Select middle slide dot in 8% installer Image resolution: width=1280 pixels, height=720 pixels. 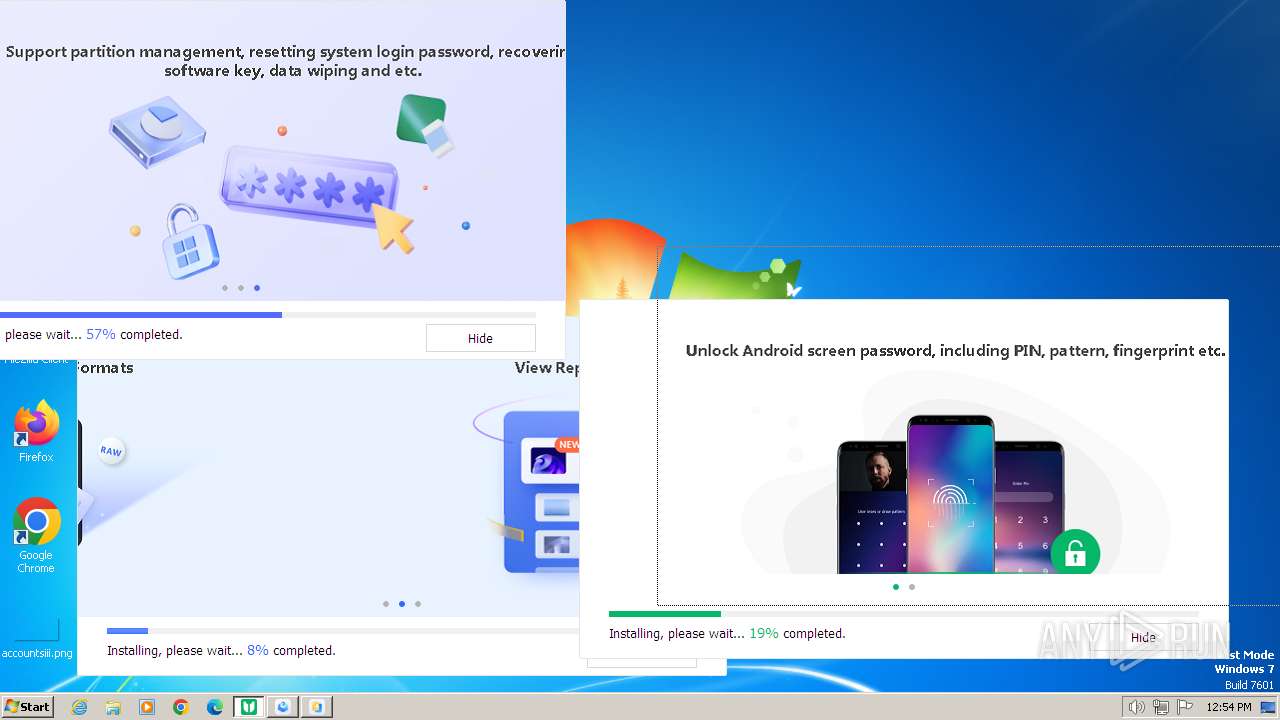(402, 604)
